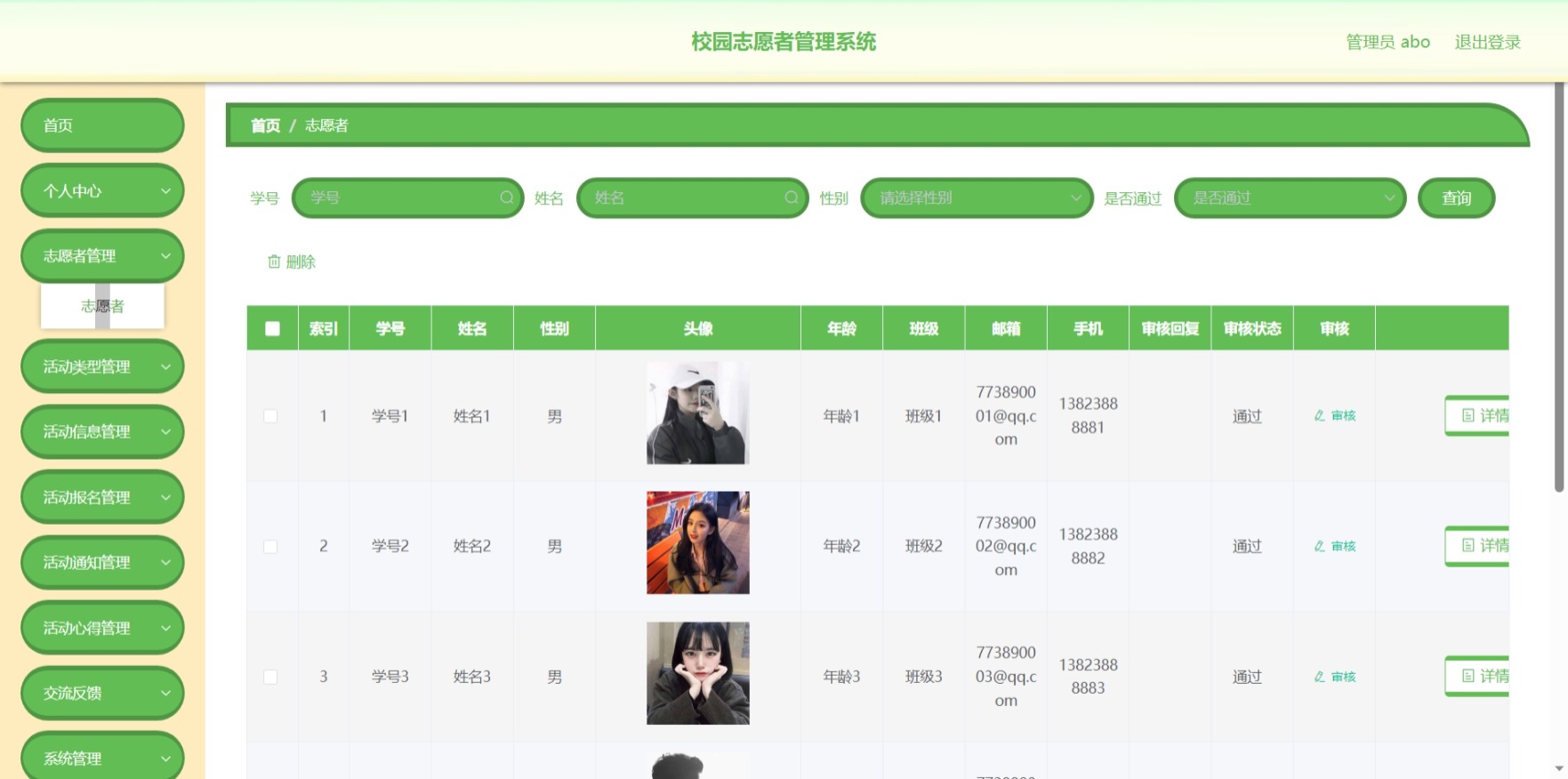This screenshot has height=779, width=1568.
Task: Click the 首页 breadcrumb link
Action: (265, 125)
